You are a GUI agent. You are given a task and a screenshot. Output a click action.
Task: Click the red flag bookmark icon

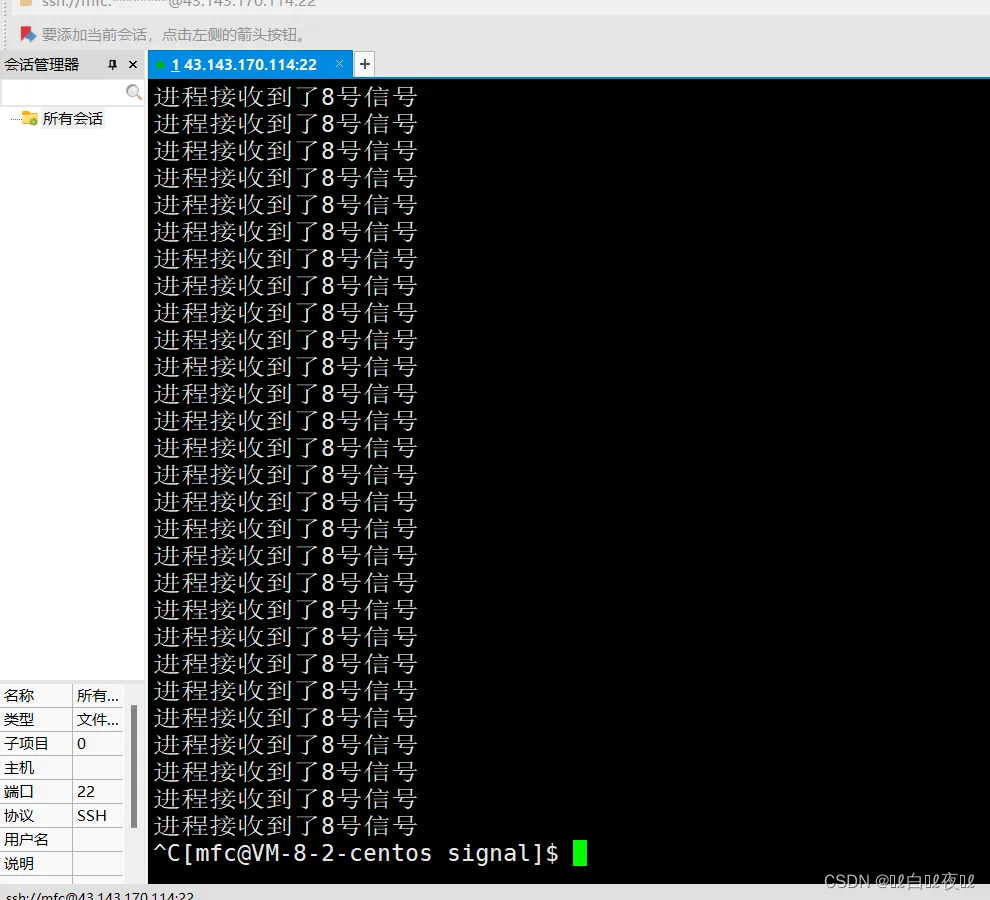coord(28,34)
